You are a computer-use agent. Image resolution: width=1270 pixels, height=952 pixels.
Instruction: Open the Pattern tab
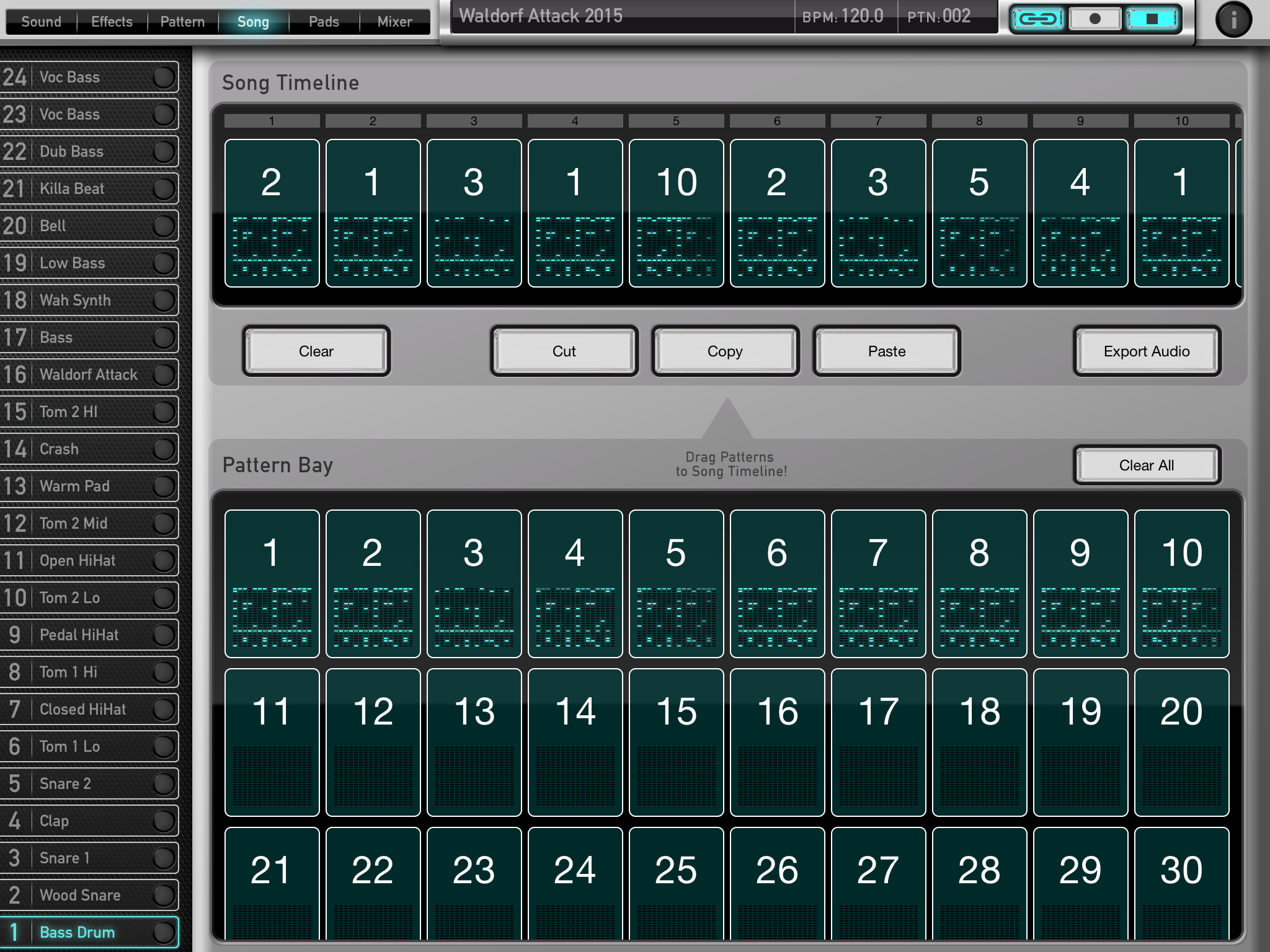point(182,22)
